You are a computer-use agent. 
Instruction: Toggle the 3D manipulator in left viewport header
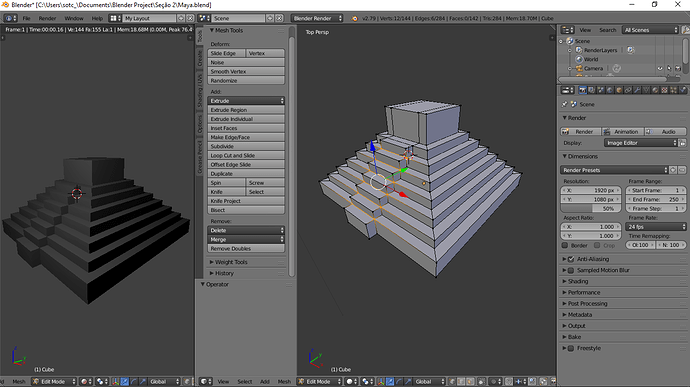[116, 382]
